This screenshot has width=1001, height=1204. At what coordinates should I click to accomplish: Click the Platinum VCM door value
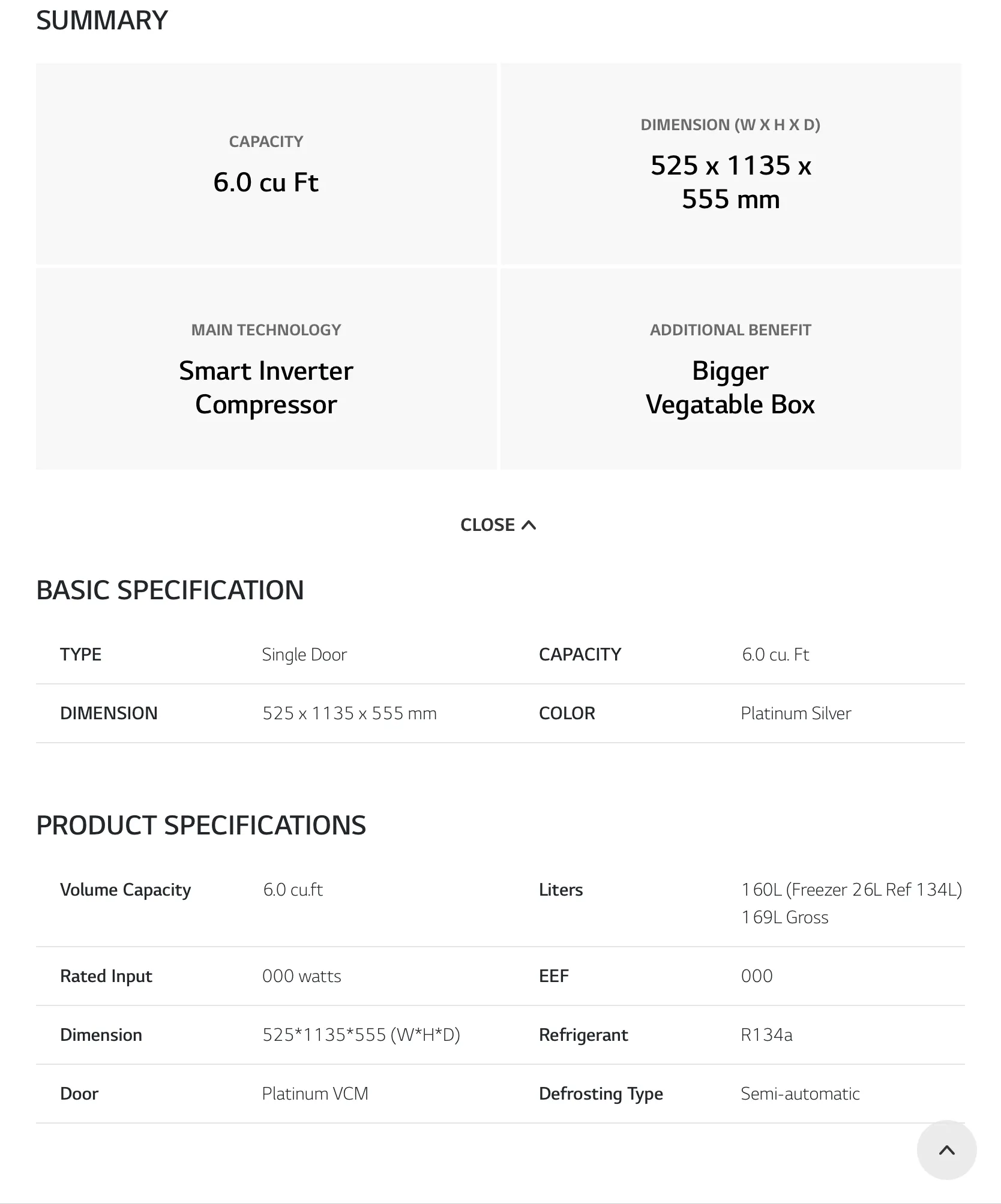coord(315,1094)
